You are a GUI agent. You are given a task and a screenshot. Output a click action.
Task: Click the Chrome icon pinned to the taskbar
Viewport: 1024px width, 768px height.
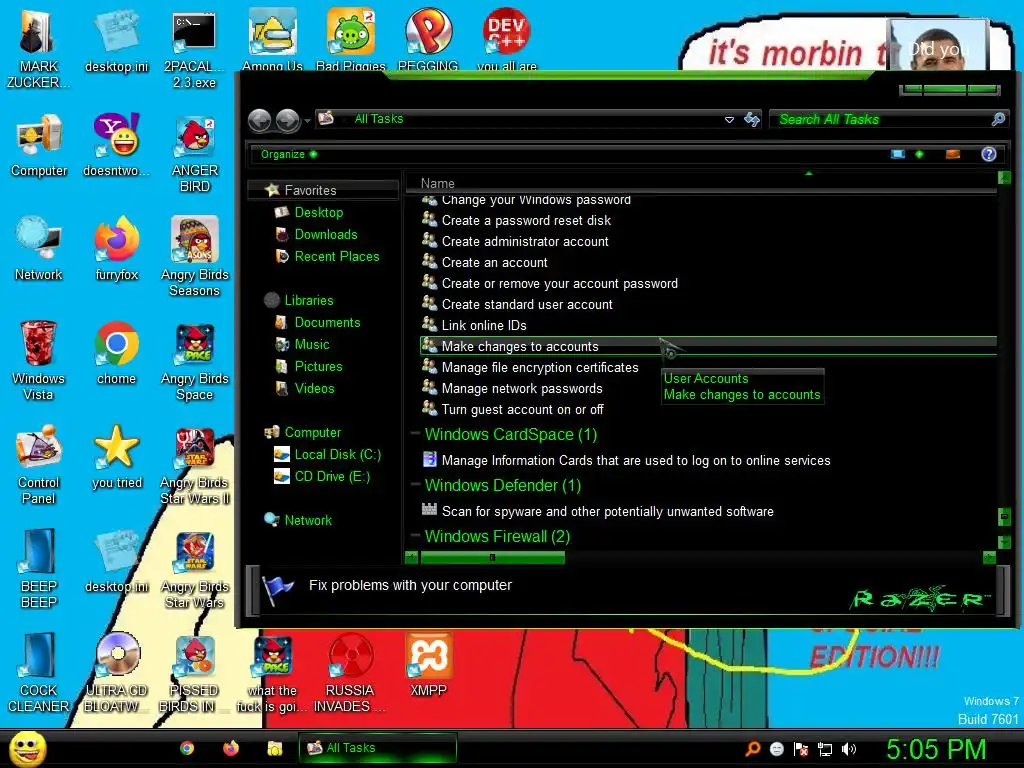187,748
